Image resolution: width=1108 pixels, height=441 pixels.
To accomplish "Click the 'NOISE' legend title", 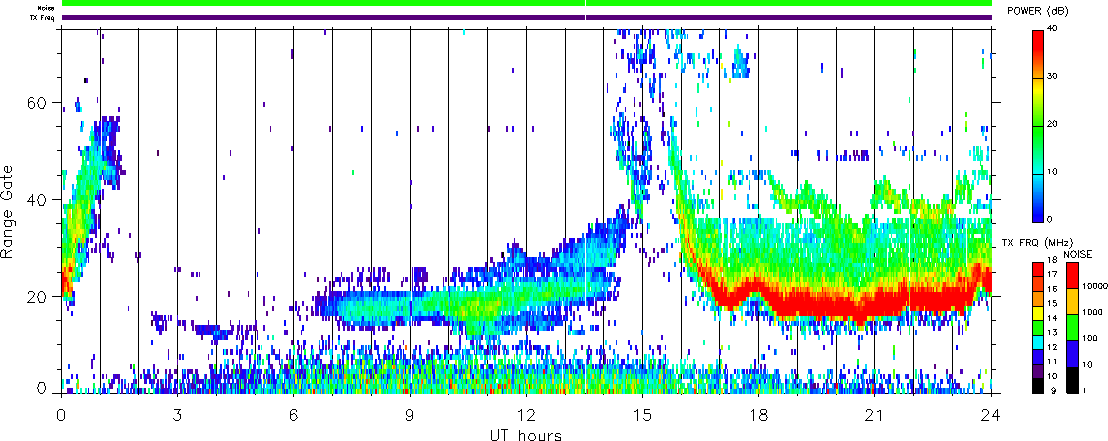I will (x=1078, y=253).
